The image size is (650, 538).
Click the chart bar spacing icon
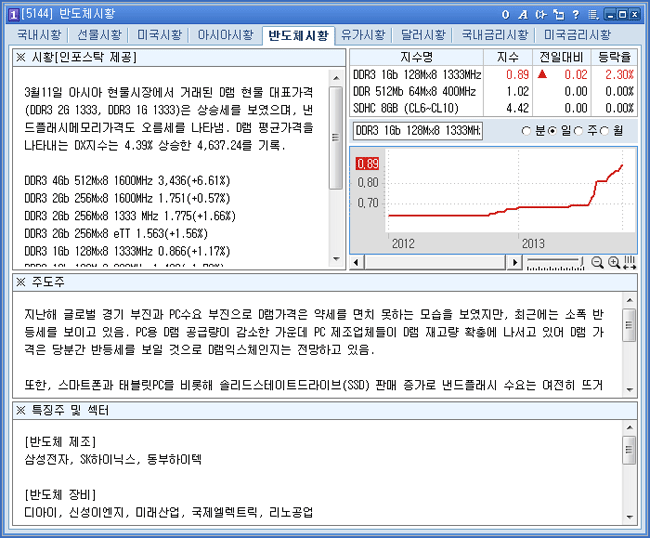coord(629,262)
